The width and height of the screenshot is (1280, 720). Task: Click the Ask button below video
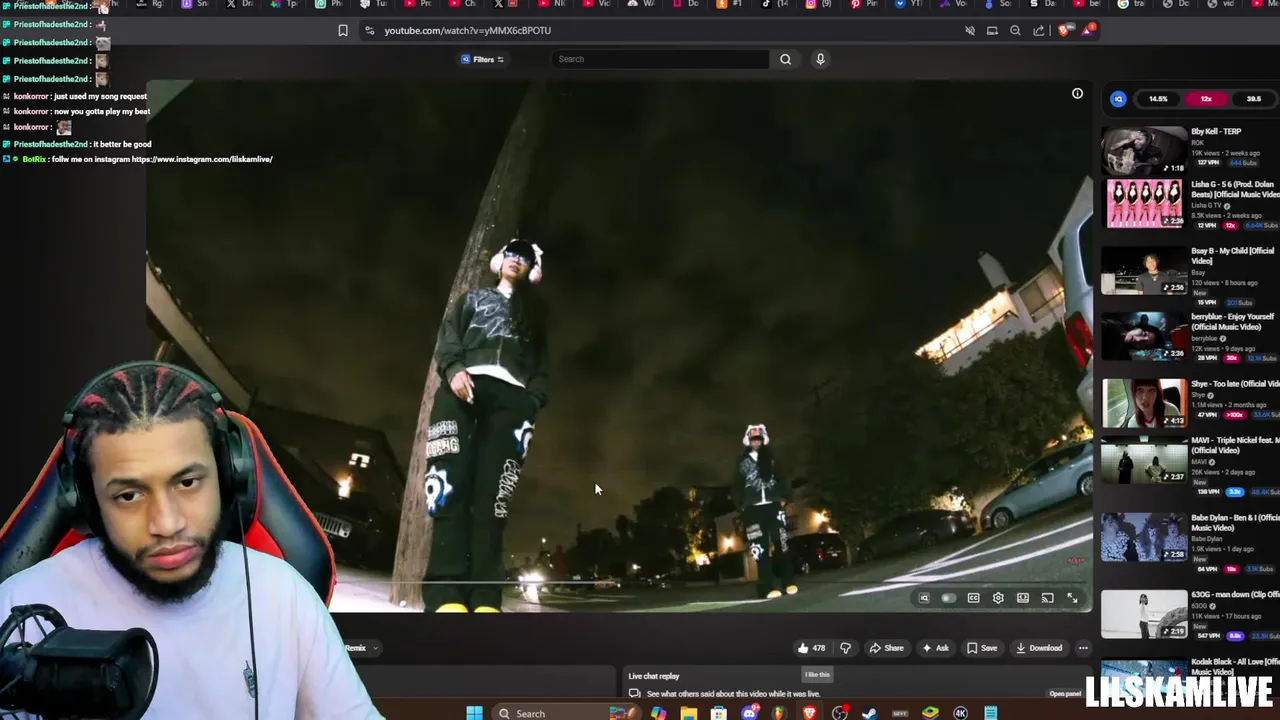(935, 648)
